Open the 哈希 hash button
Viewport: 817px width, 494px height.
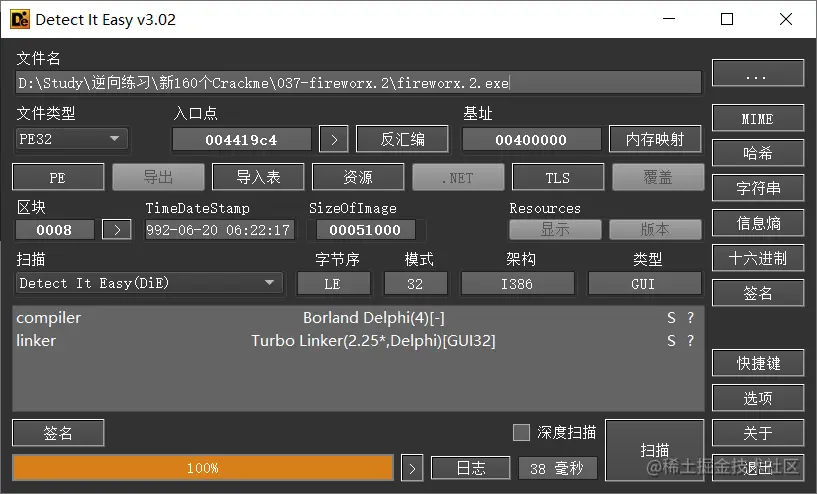click(758, 153)
